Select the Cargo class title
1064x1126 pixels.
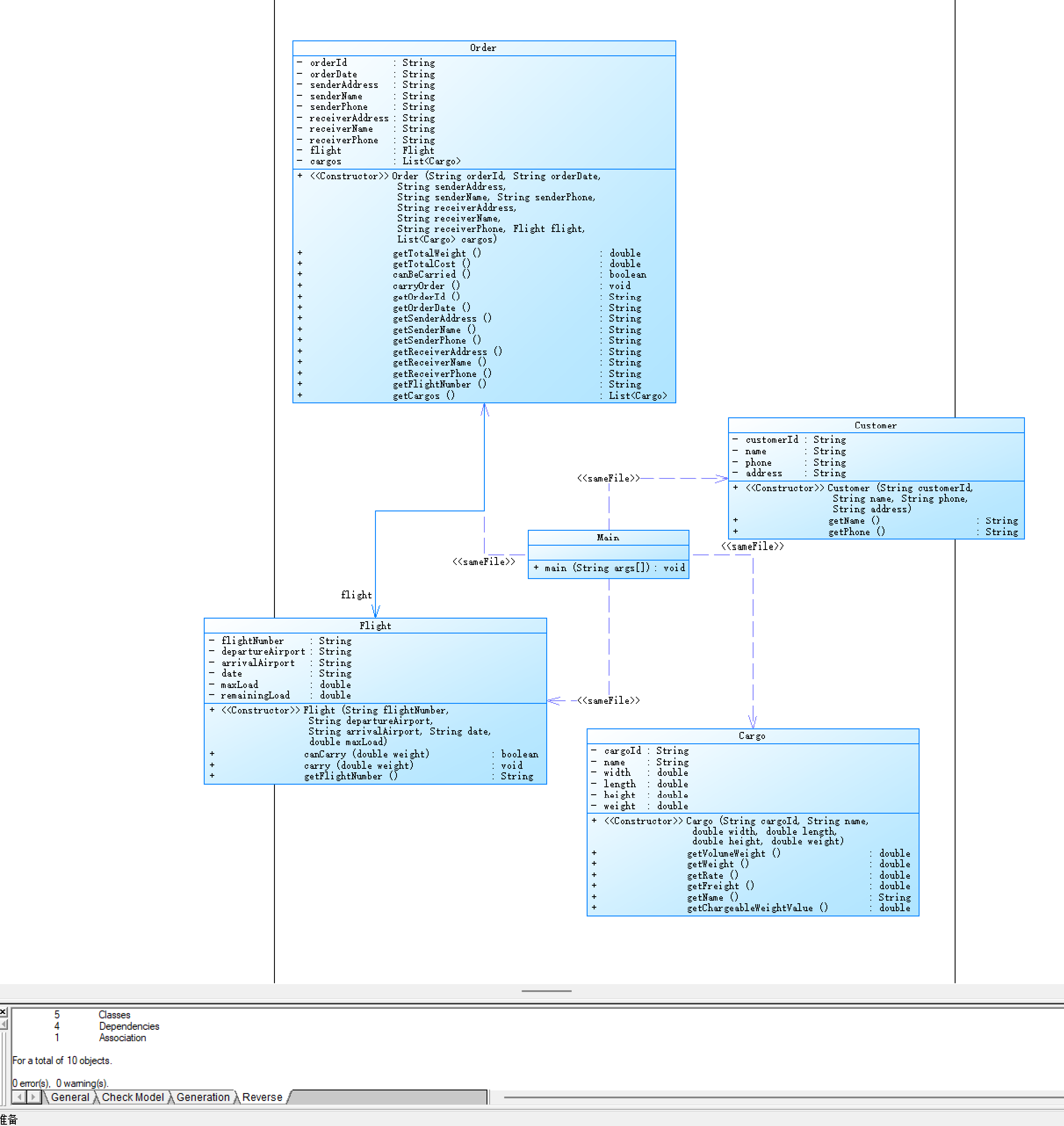pyautogui.click(x=752, y=736)
